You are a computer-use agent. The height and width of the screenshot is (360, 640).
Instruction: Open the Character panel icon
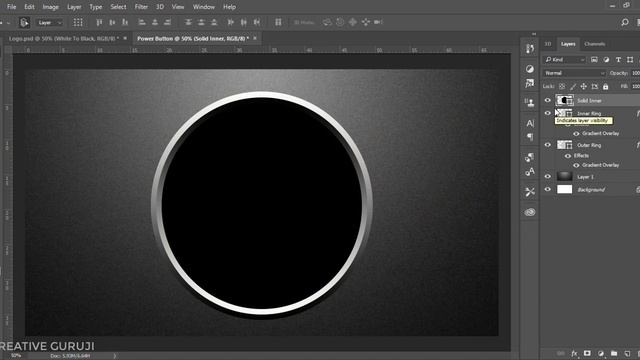point(530,123)
